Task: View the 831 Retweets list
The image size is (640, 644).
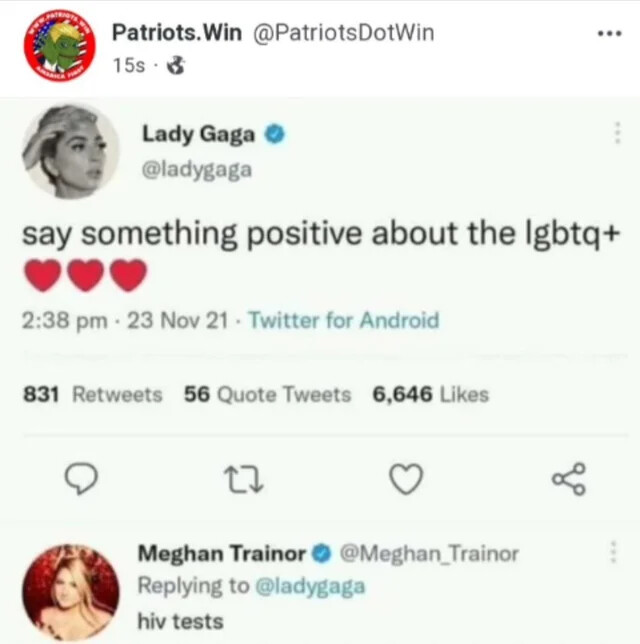Action: point(93,394)
